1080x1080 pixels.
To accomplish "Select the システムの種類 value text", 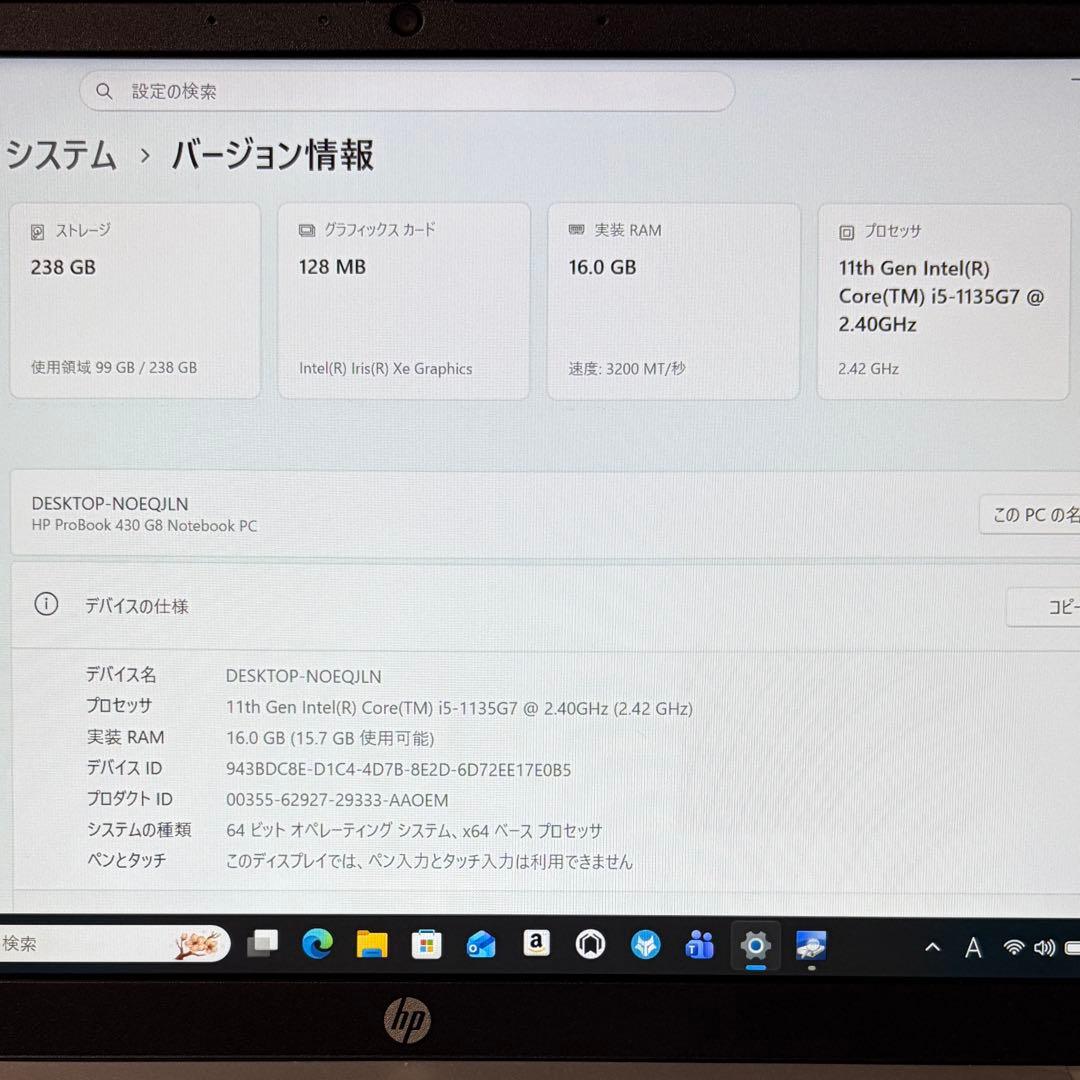I will (414, 831).
